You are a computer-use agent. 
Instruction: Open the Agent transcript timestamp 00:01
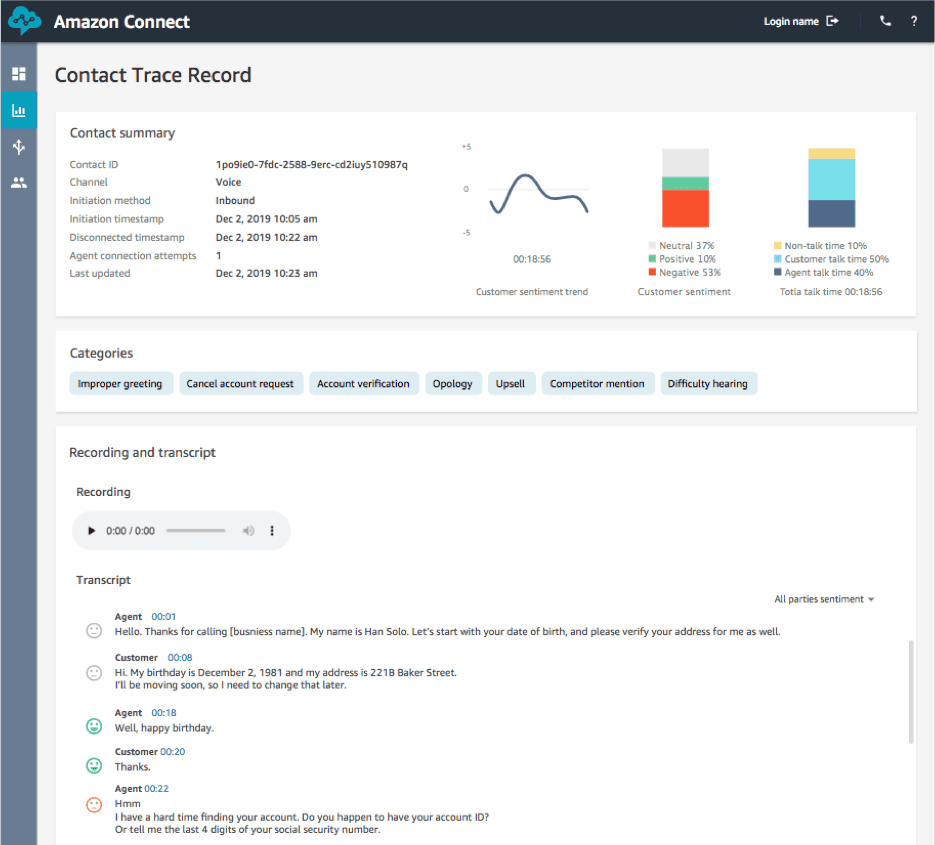pos(162,616)
